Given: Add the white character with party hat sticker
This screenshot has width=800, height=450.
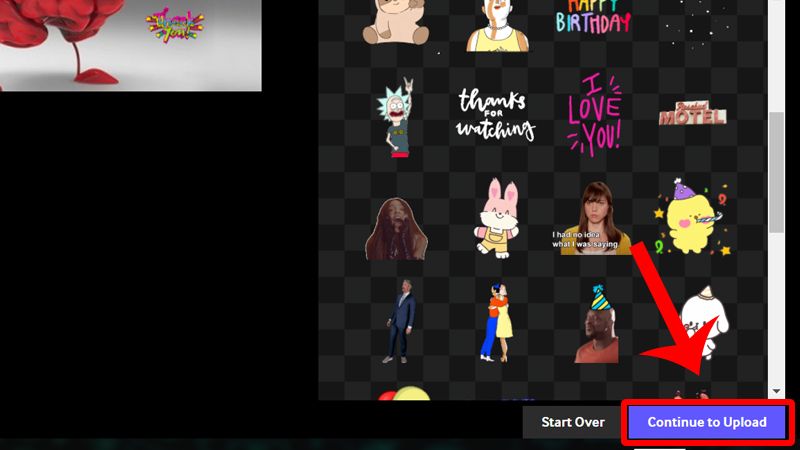Looking at the screenshot, I should click(x=697, y=318).
